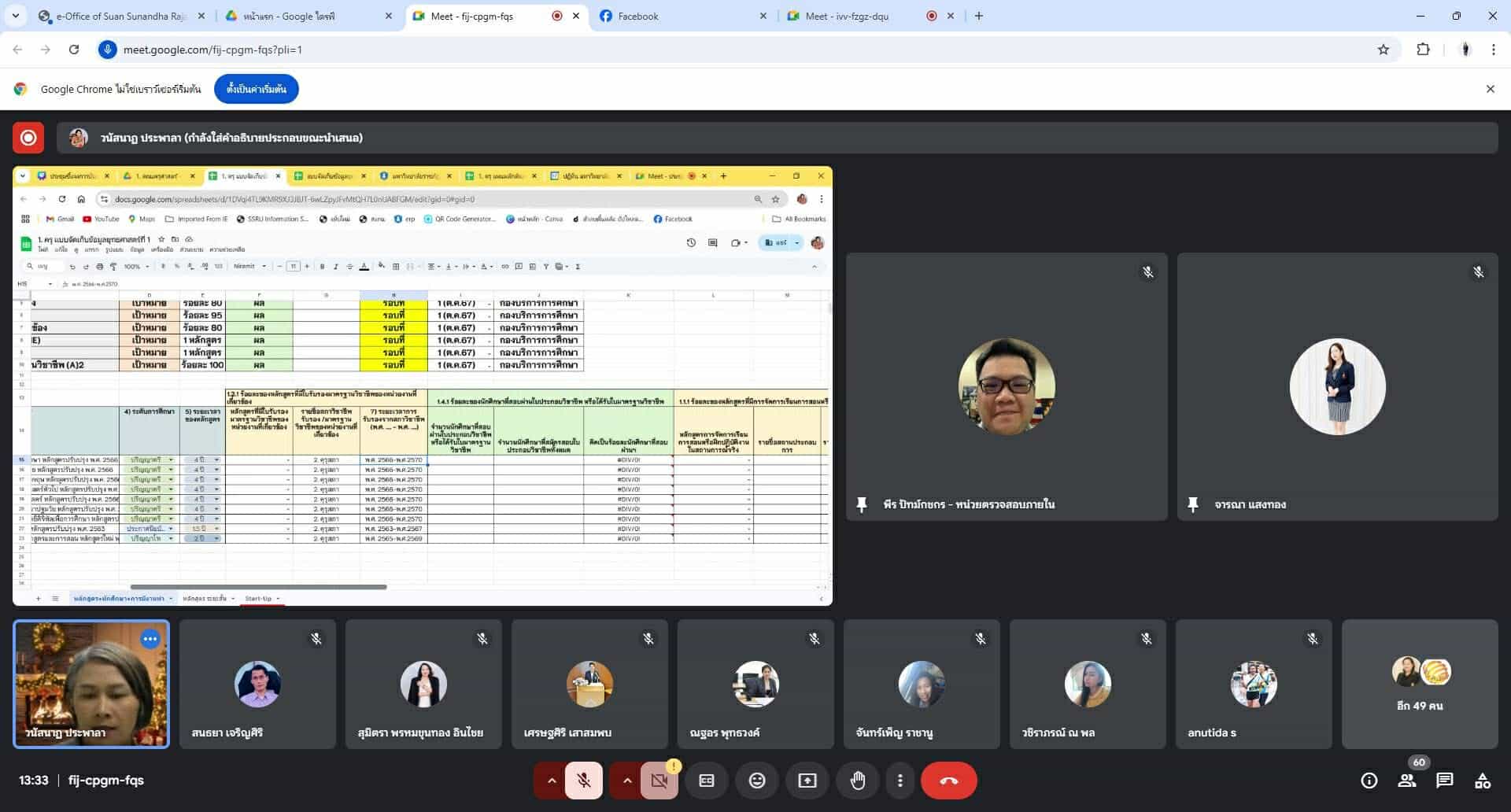Open the emoji reactions button
1511x812 pixels.
tap(756, 781)
